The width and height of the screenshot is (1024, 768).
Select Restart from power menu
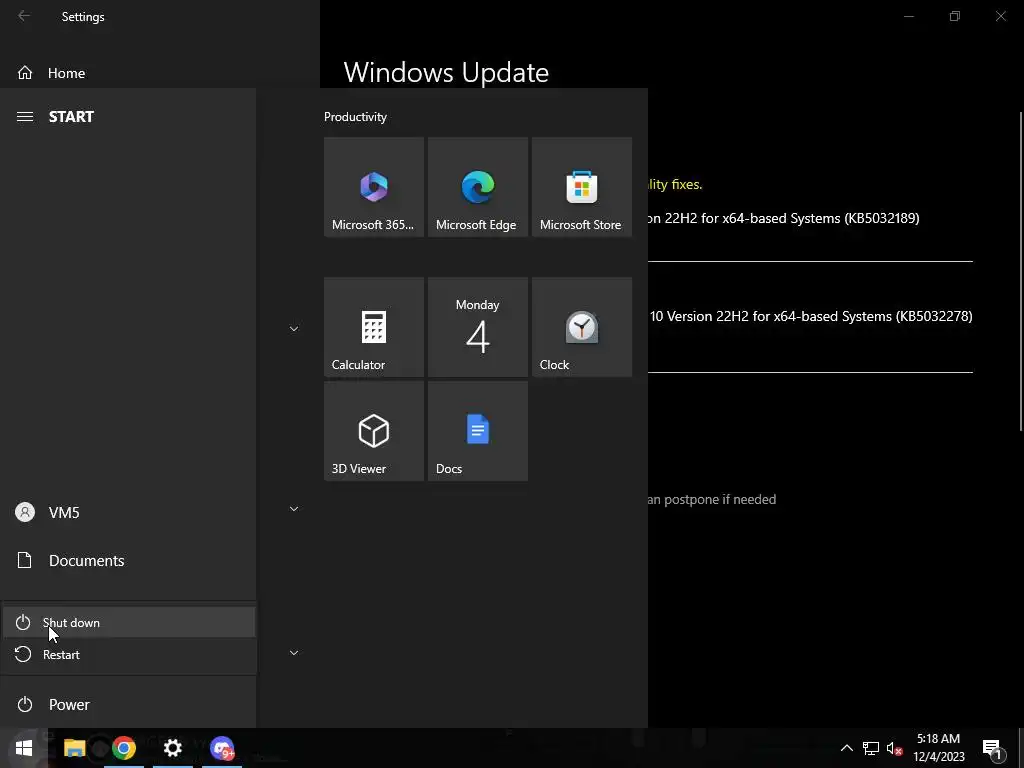pyautogui.click(x=129, y=654)
